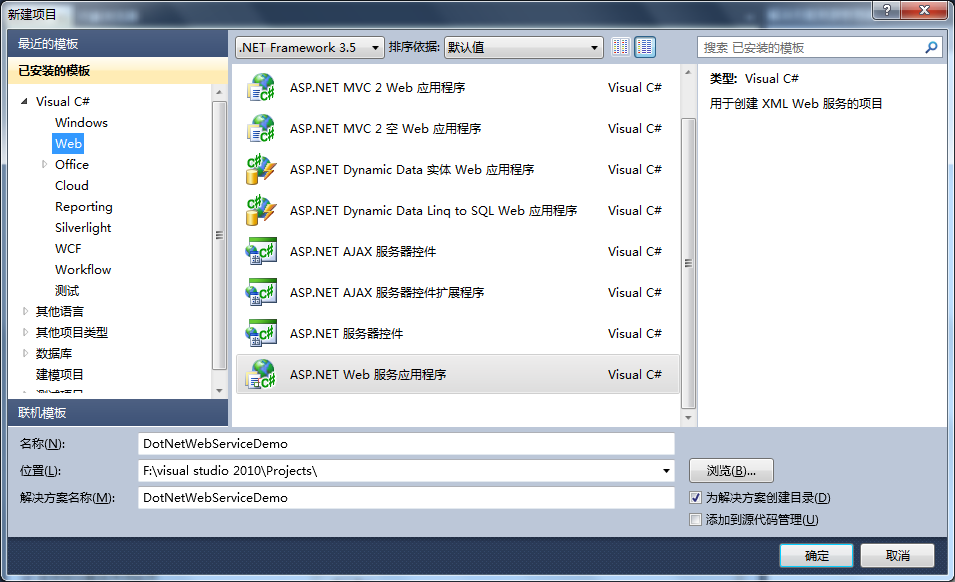Enable 添加到源代码管理 checkbox
This screenshot has width=955, height=582.
click(x=696, y=520)
